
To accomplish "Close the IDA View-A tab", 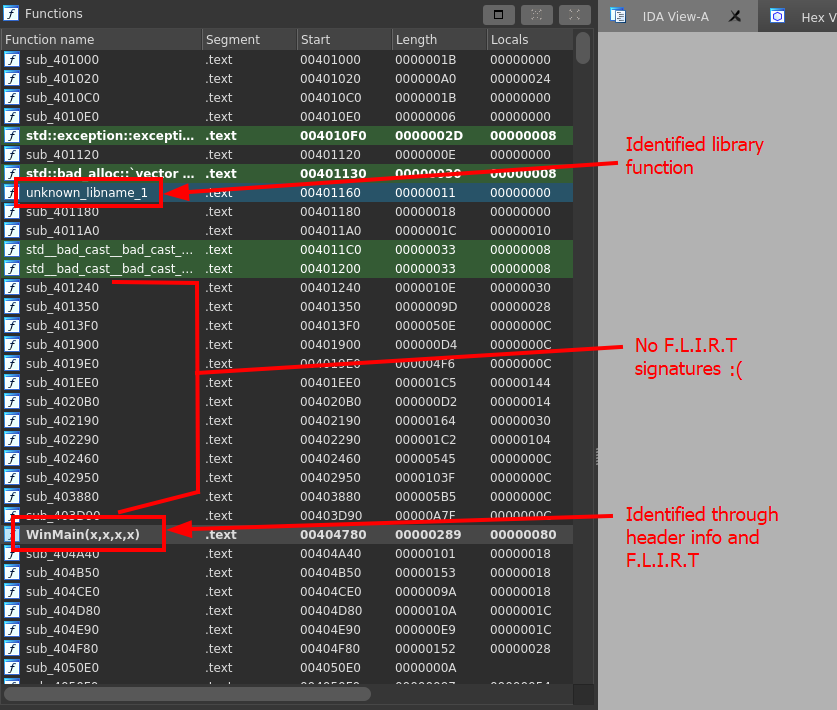I will tap(735, 17).
